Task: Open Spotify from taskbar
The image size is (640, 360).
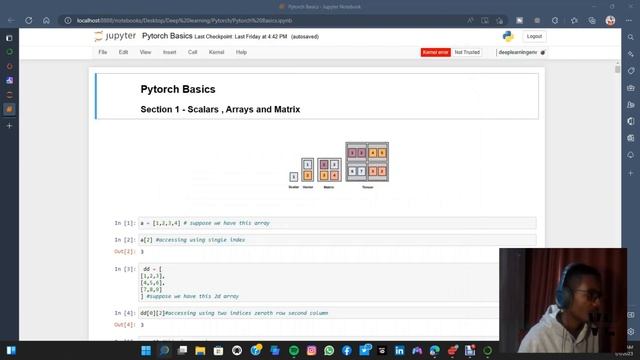Action: [293, 351]
